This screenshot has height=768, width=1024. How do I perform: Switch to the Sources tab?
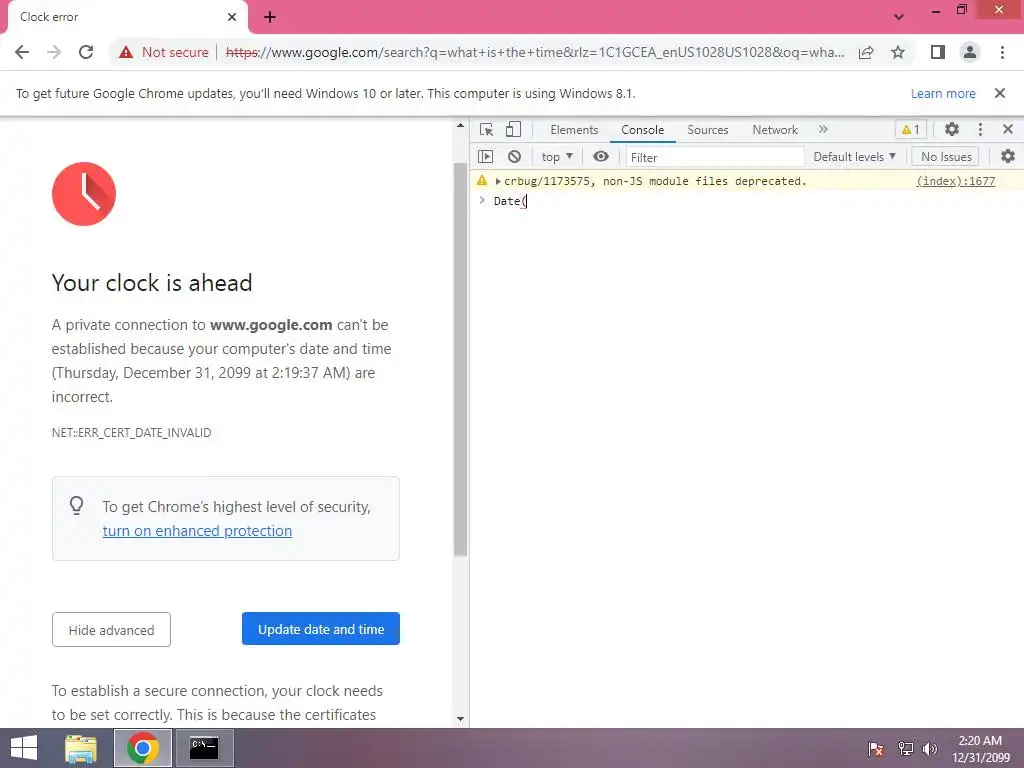click(x=707, y=129)
